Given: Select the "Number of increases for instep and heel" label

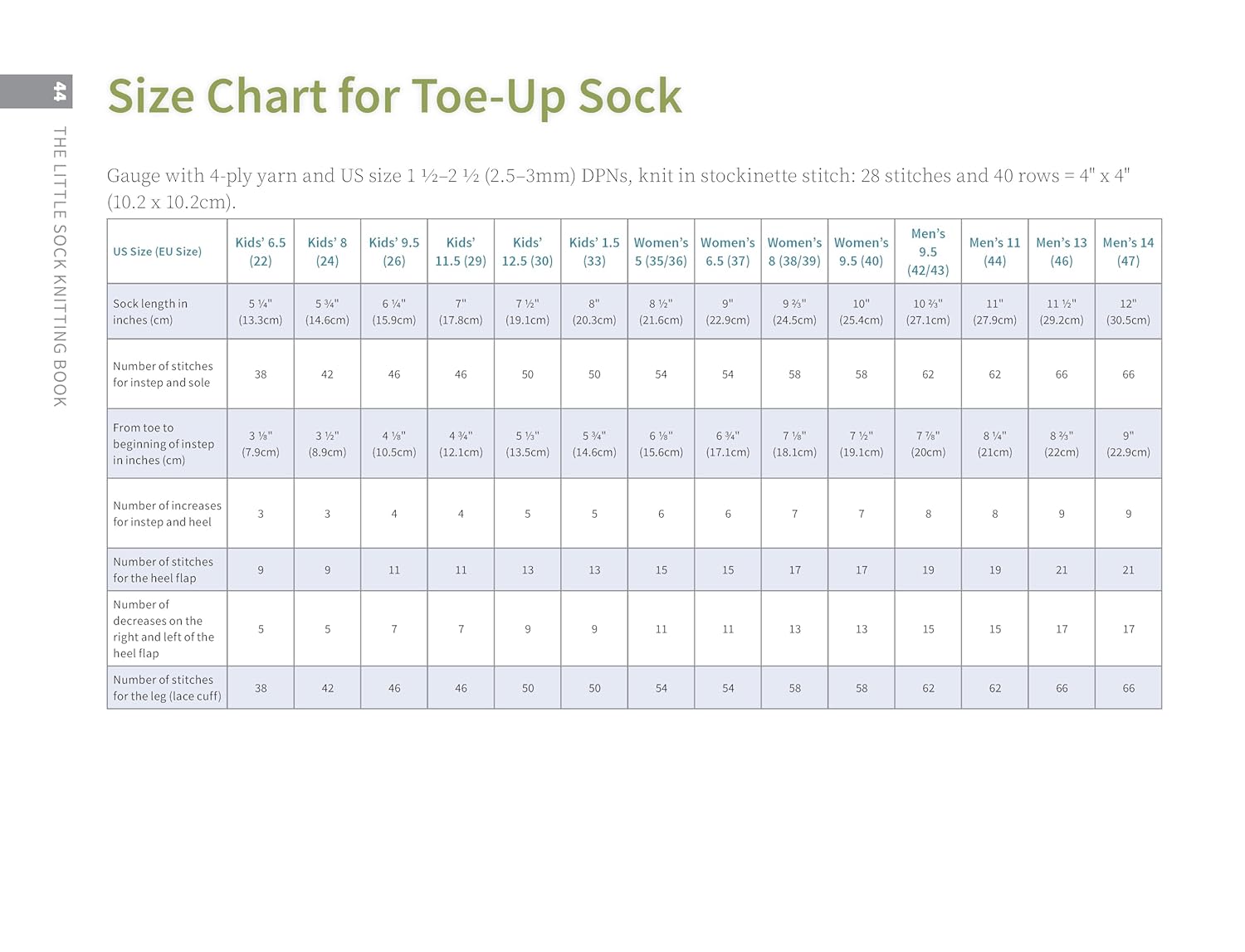Looking at the screenshot, I should click(167, 514).
